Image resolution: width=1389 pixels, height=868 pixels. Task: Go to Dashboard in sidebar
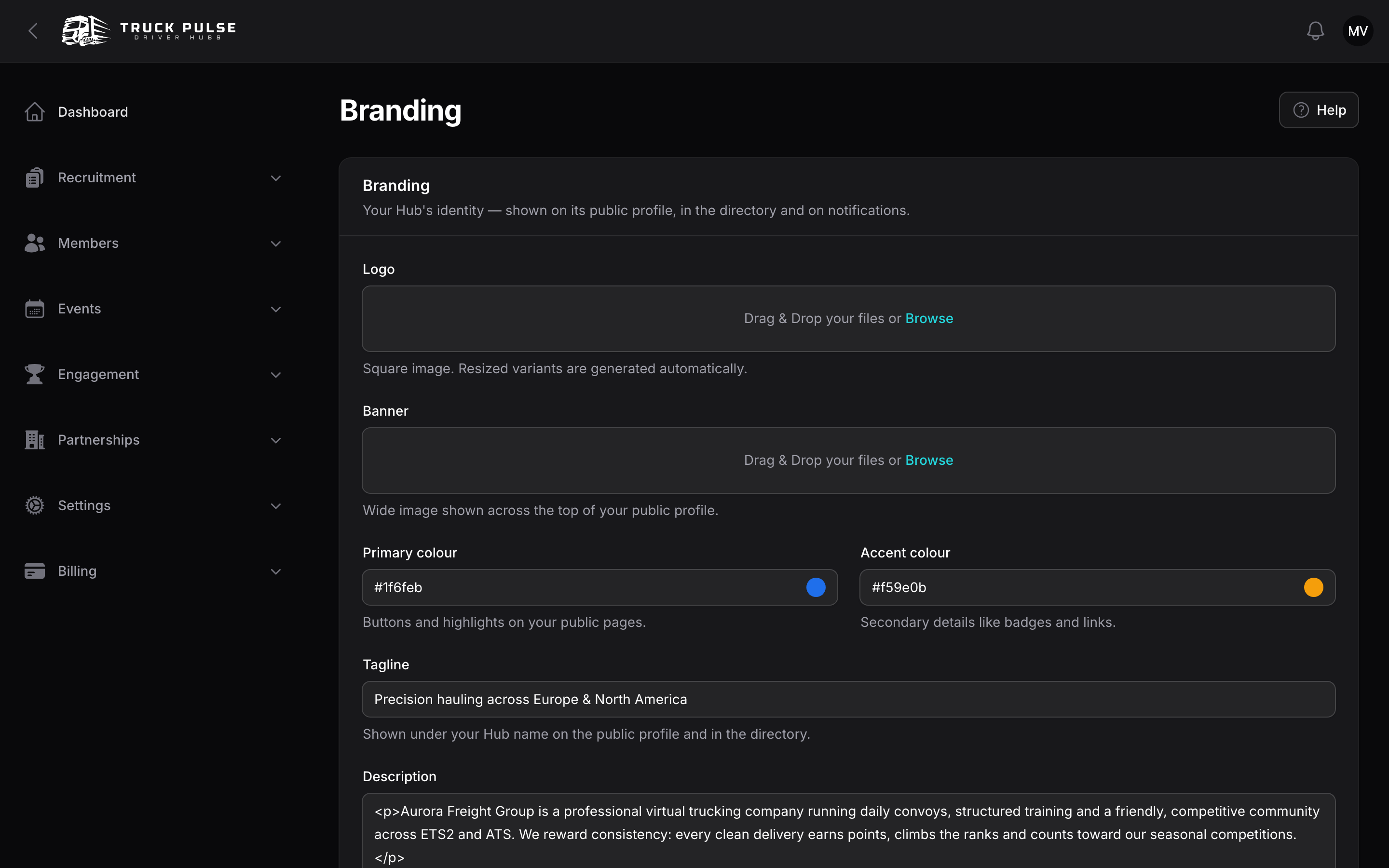point(93,112)
